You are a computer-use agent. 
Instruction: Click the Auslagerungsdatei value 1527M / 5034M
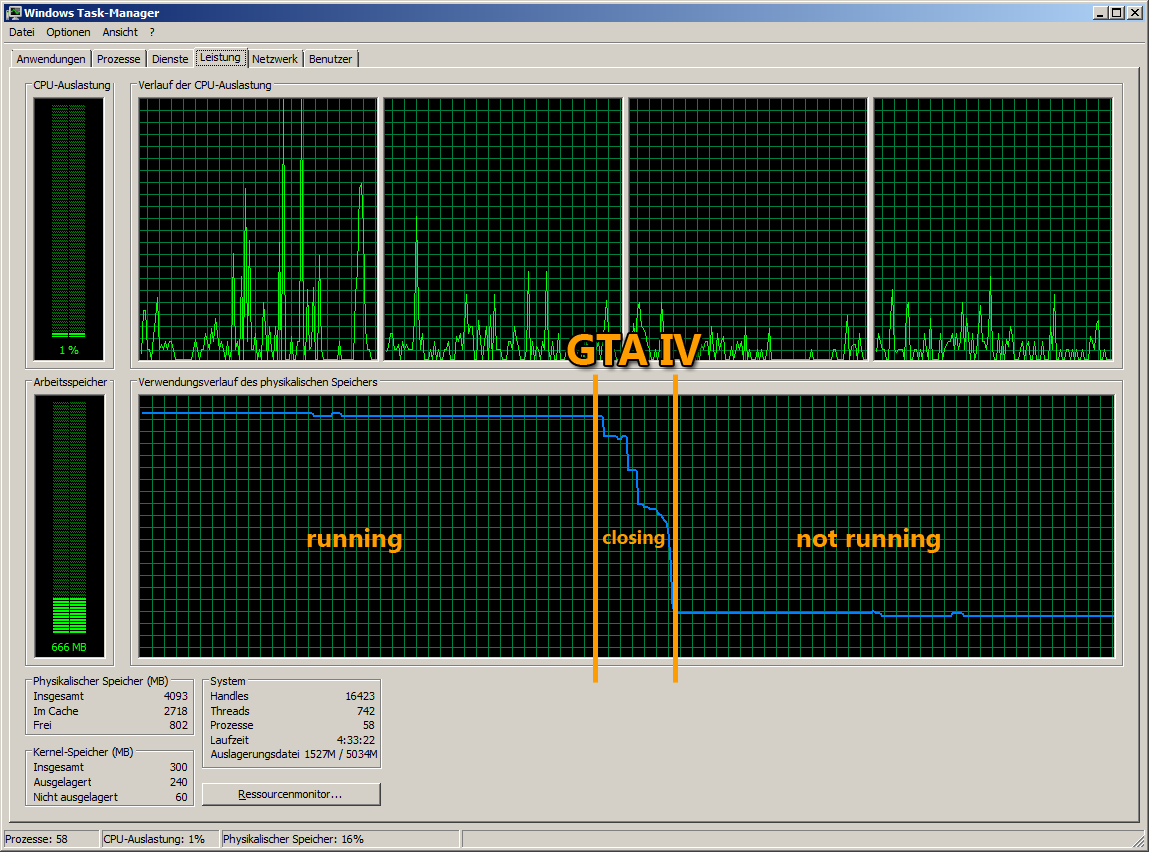(x=341, y=755)
